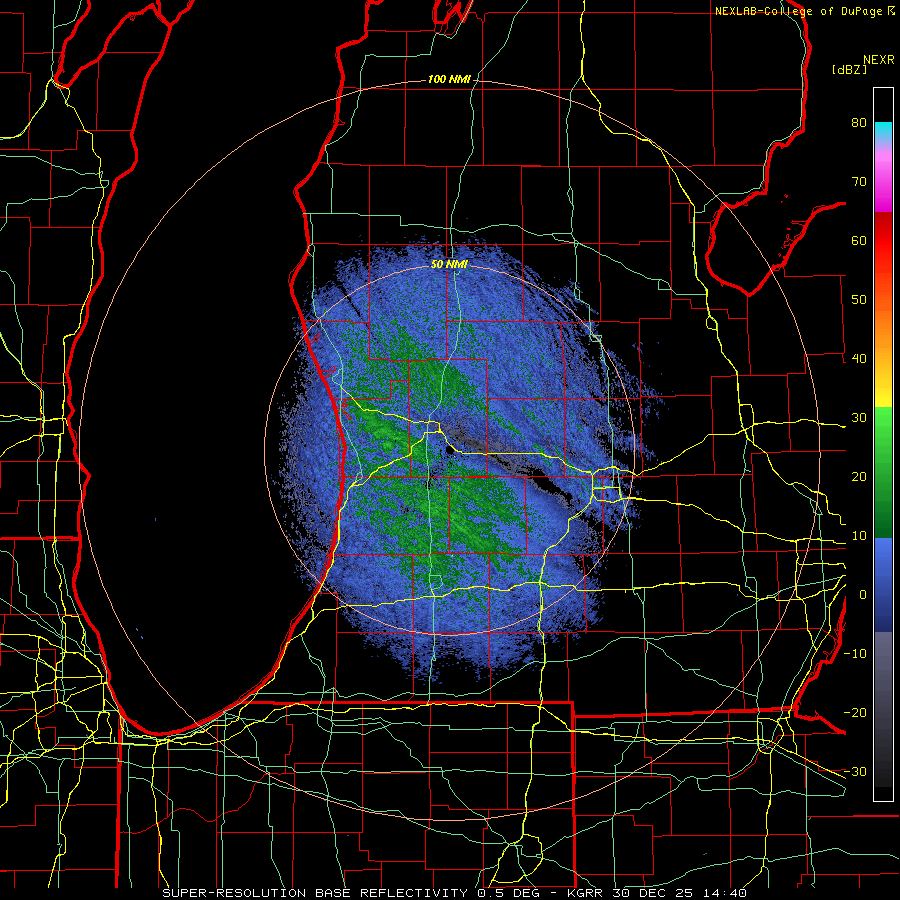Click the 60 dBZ tick label

pos(859,240)
